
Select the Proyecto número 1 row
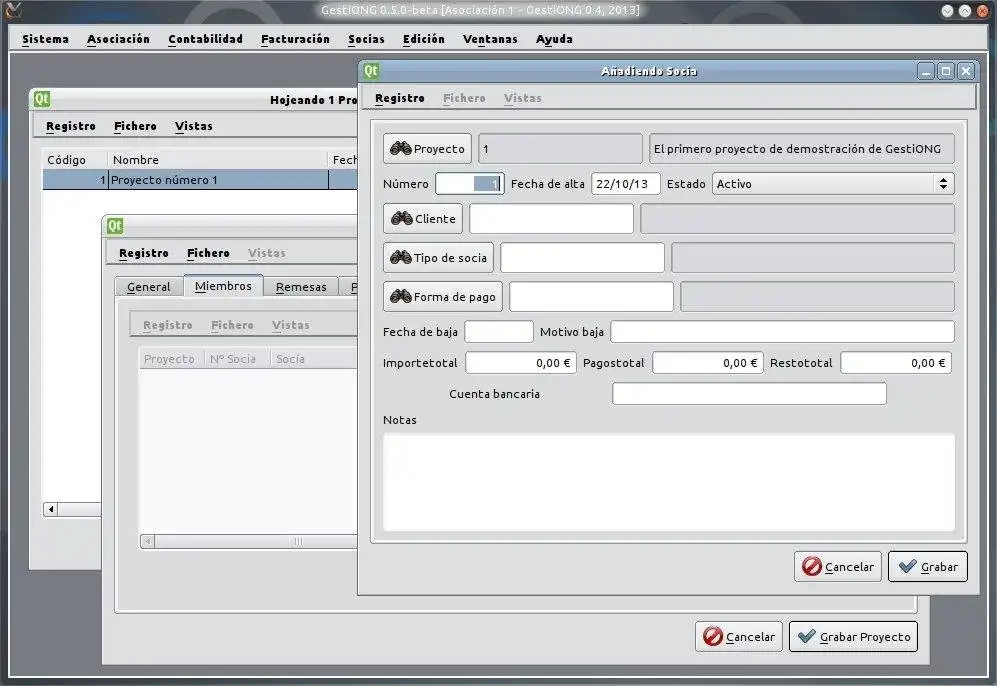tap(200, 180)
